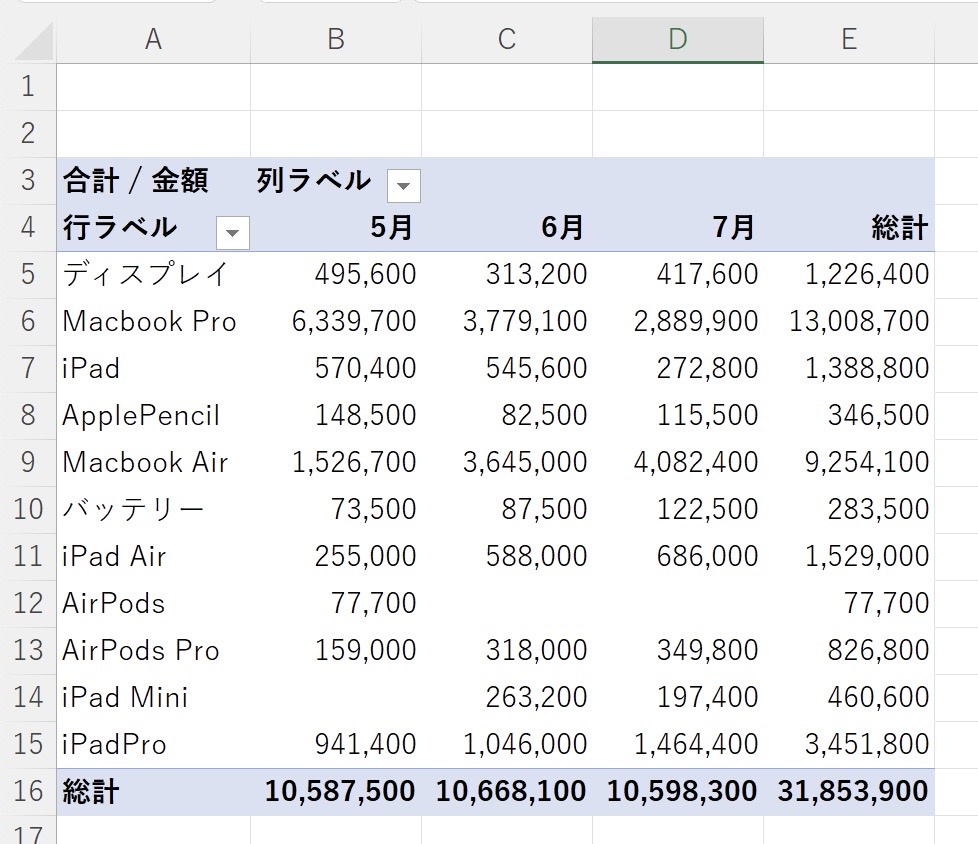Select row 5 header
The height and width of the screenshot is (844, 978).
pyautogui.click(x=28, y=274)
